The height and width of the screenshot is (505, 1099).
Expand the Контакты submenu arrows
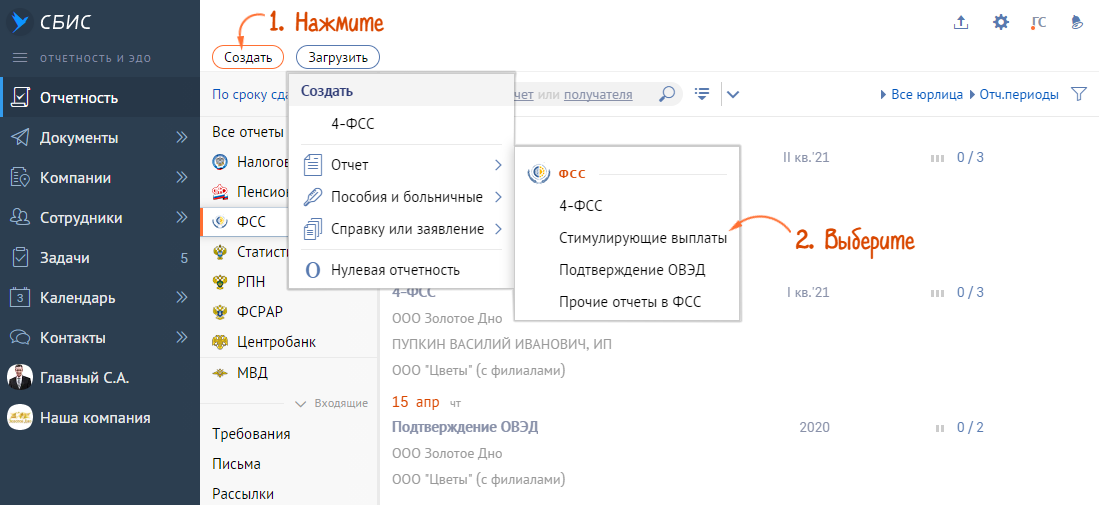coord(182,338)
